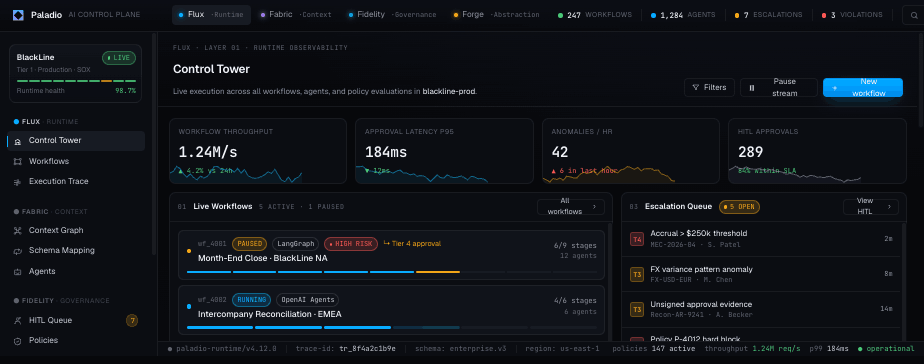Open the FX variance pattern anomaly escalation
The image size is (924, 364).
tap(761, 274)
